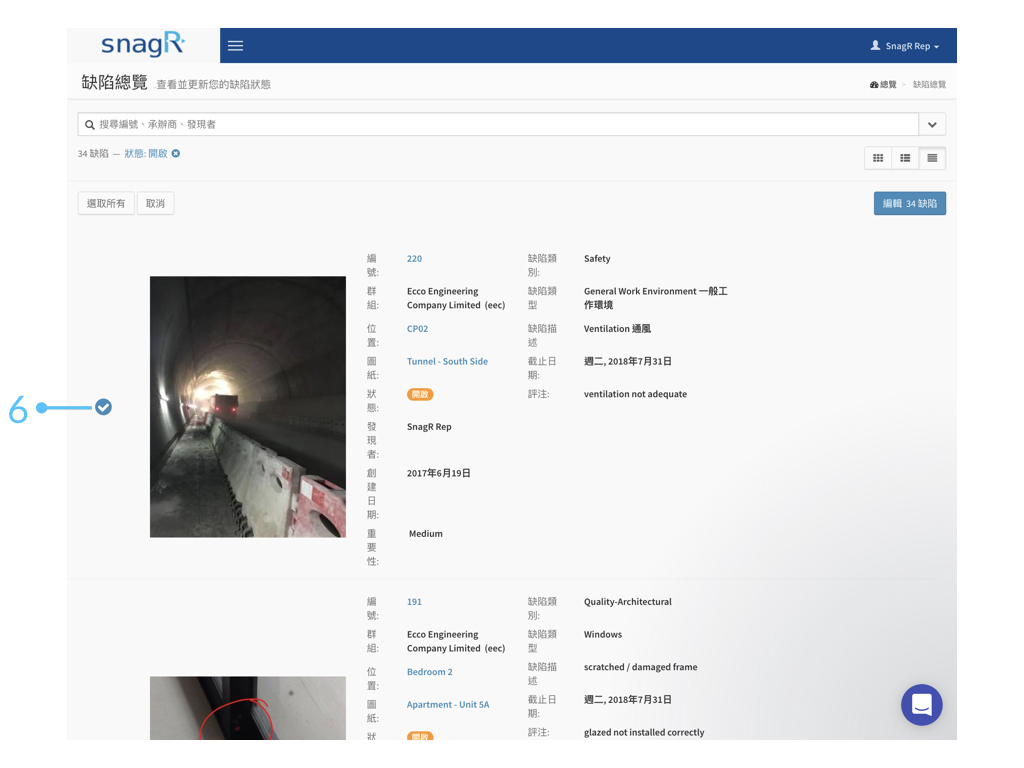The height and width of the screenshot is (768, 1024).
Task: Click 'Quality-Architectural' category text
Action: tap(628, 601)
